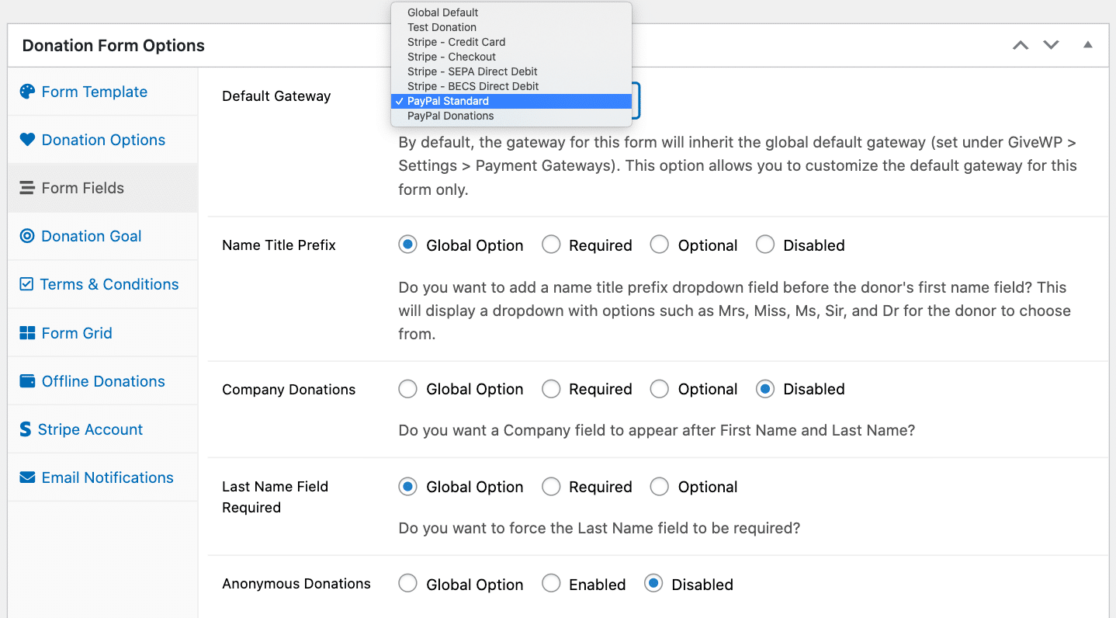1116x618 pixels.
Task: Enable Anonymous Donations
Action: click(x=551, y=584)
